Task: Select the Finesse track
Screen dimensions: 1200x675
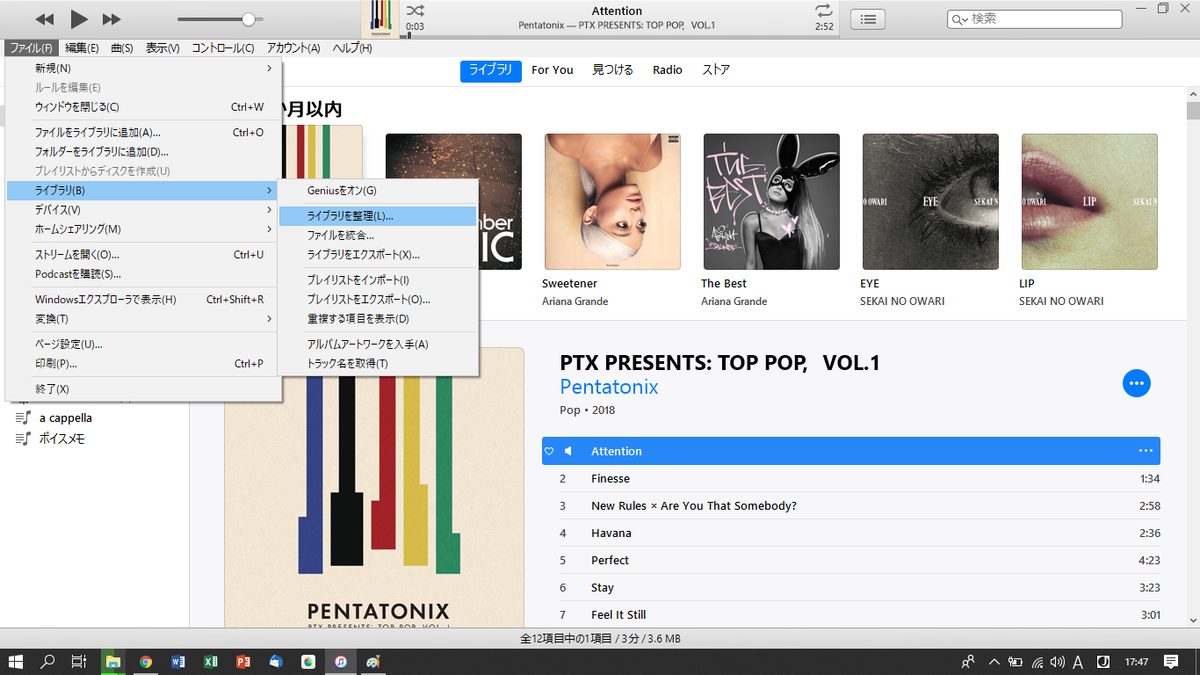Action: pos(851,479)
